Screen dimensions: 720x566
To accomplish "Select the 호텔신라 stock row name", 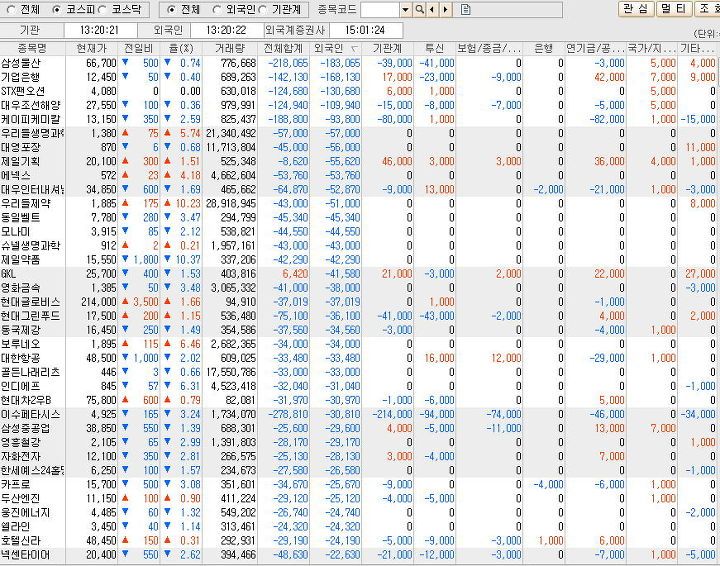I will tap(21, 540).
